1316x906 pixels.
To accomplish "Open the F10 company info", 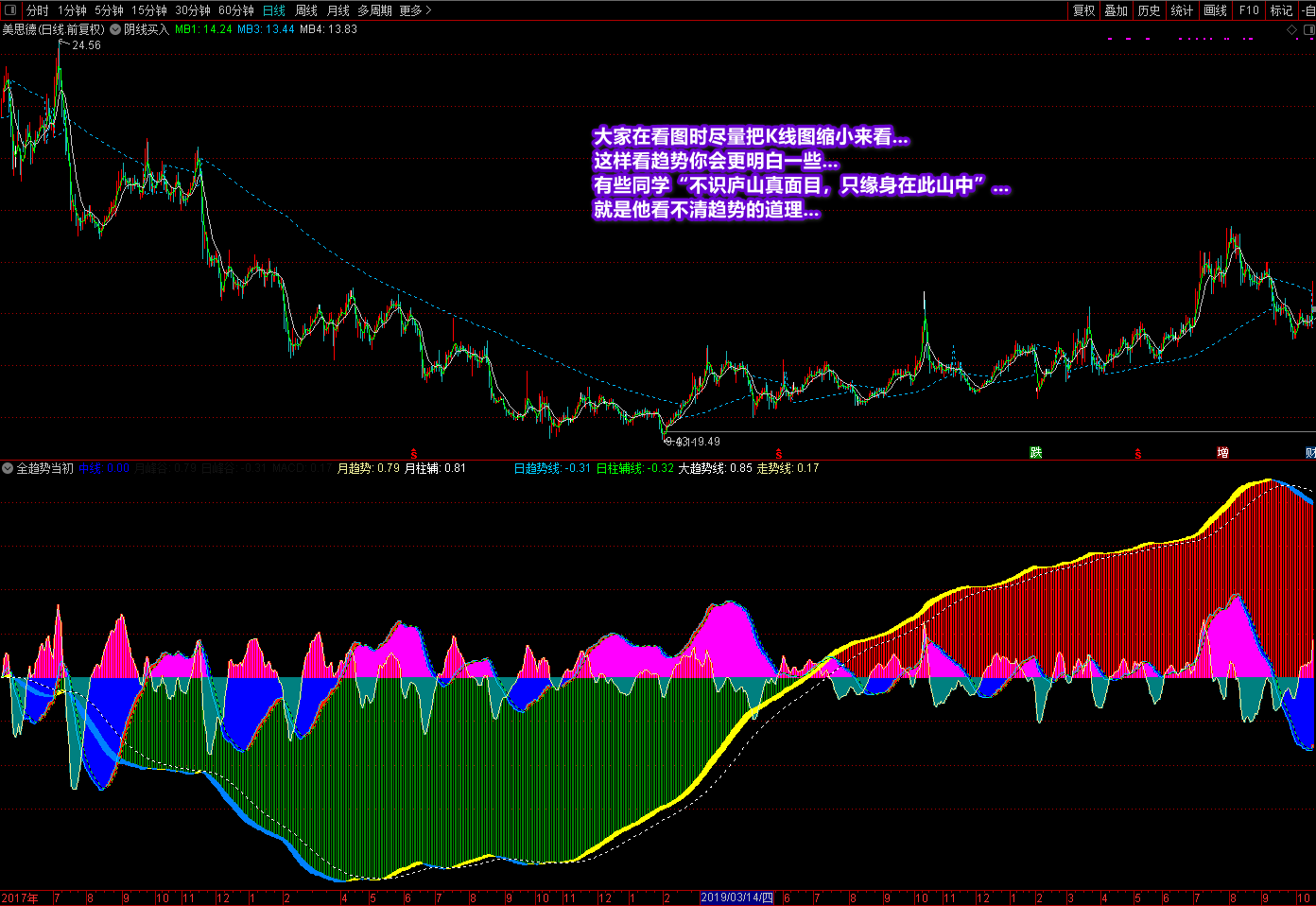I will coord(1249,10).
